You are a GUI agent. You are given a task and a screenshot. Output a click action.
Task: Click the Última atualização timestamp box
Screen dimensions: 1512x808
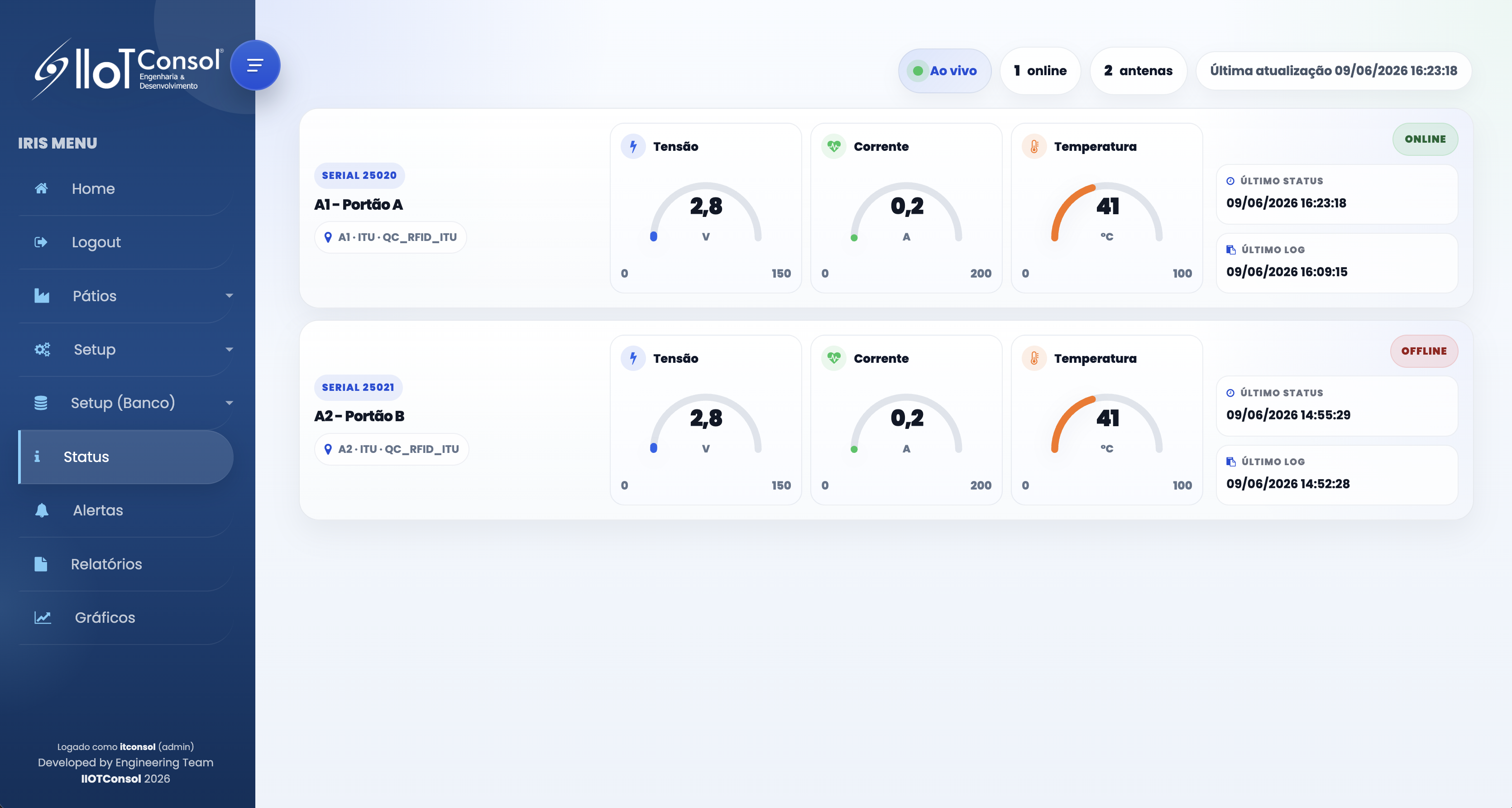click(1334, 71)
